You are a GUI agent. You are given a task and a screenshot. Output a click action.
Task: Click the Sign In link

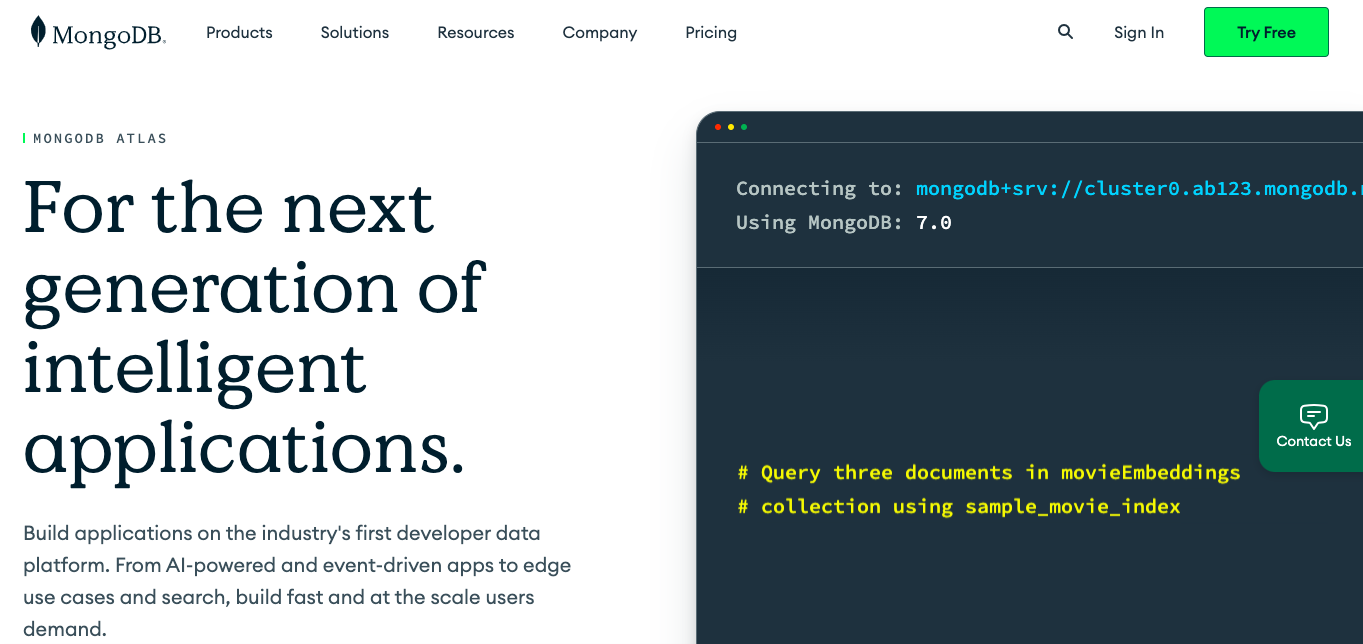point(1139,32)
